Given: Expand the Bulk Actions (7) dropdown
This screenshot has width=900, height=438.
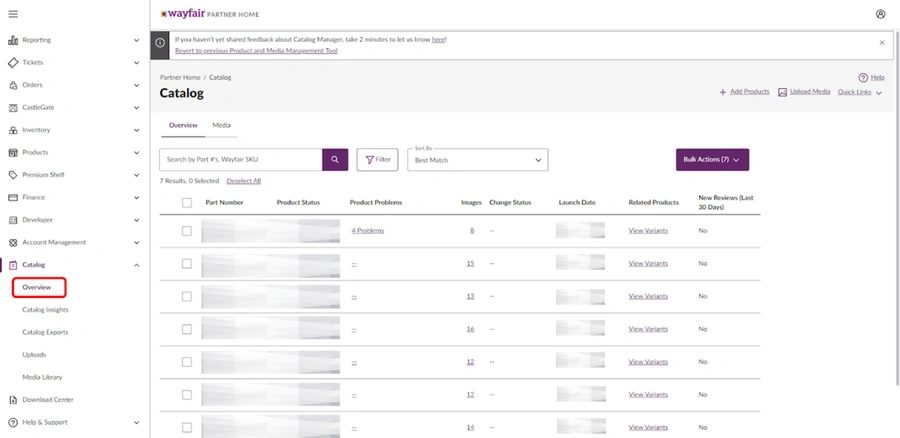Looking at the screenshot, I should 712,160.
